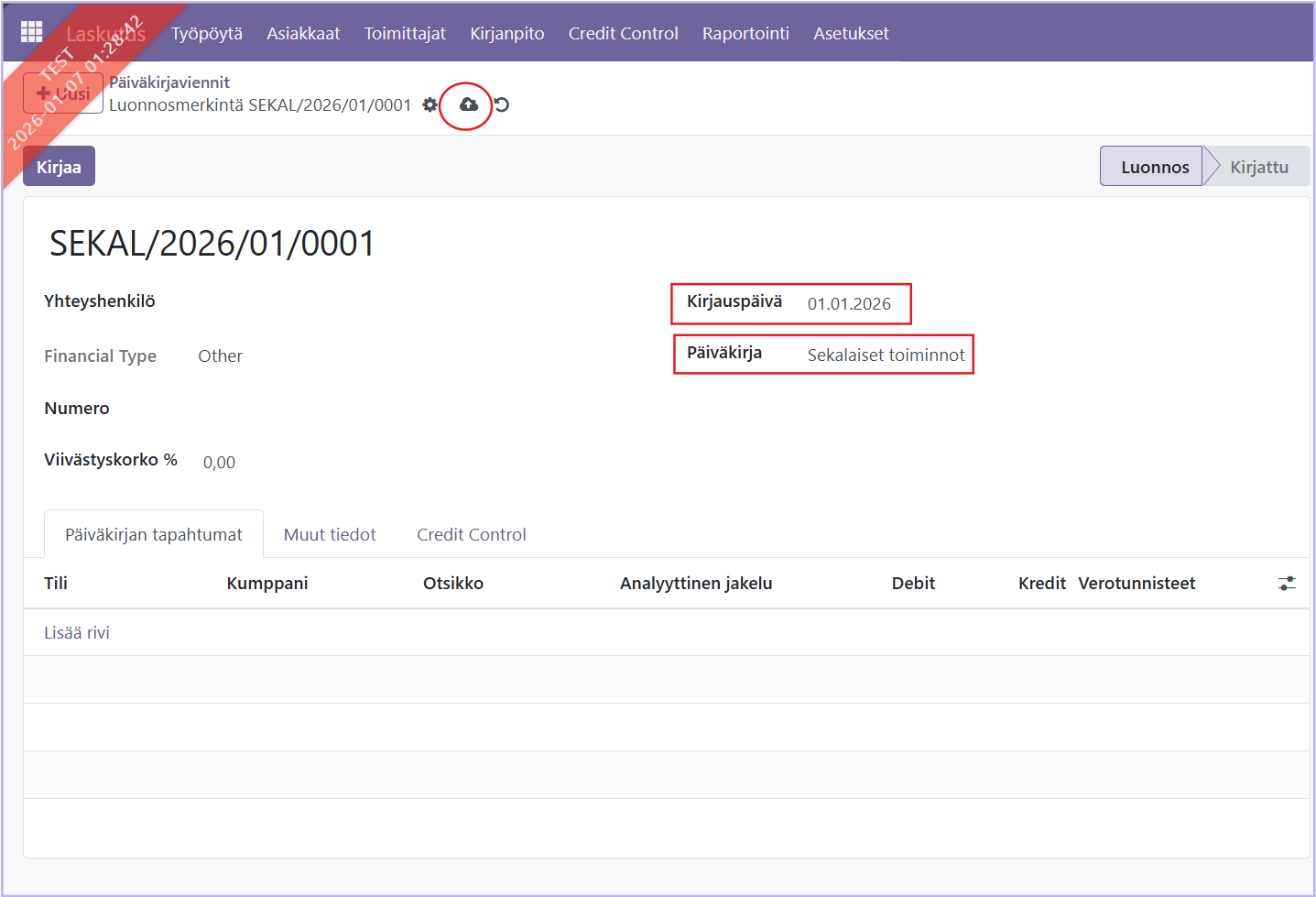
Task: Click the gear actions icon
Action: click(430, 105)
